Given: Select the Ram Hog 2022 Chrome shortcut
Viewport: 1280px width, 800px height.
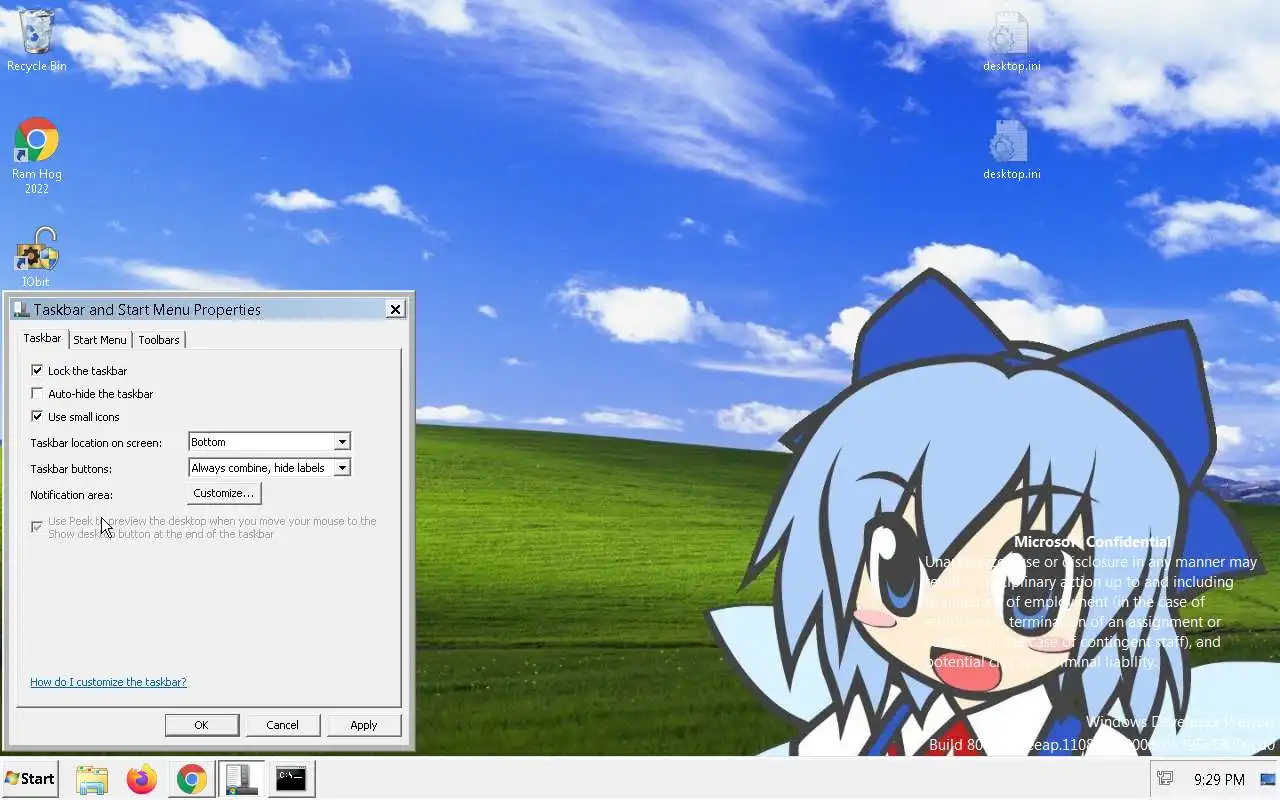Looking at the screenshot, I should point(37,155).
